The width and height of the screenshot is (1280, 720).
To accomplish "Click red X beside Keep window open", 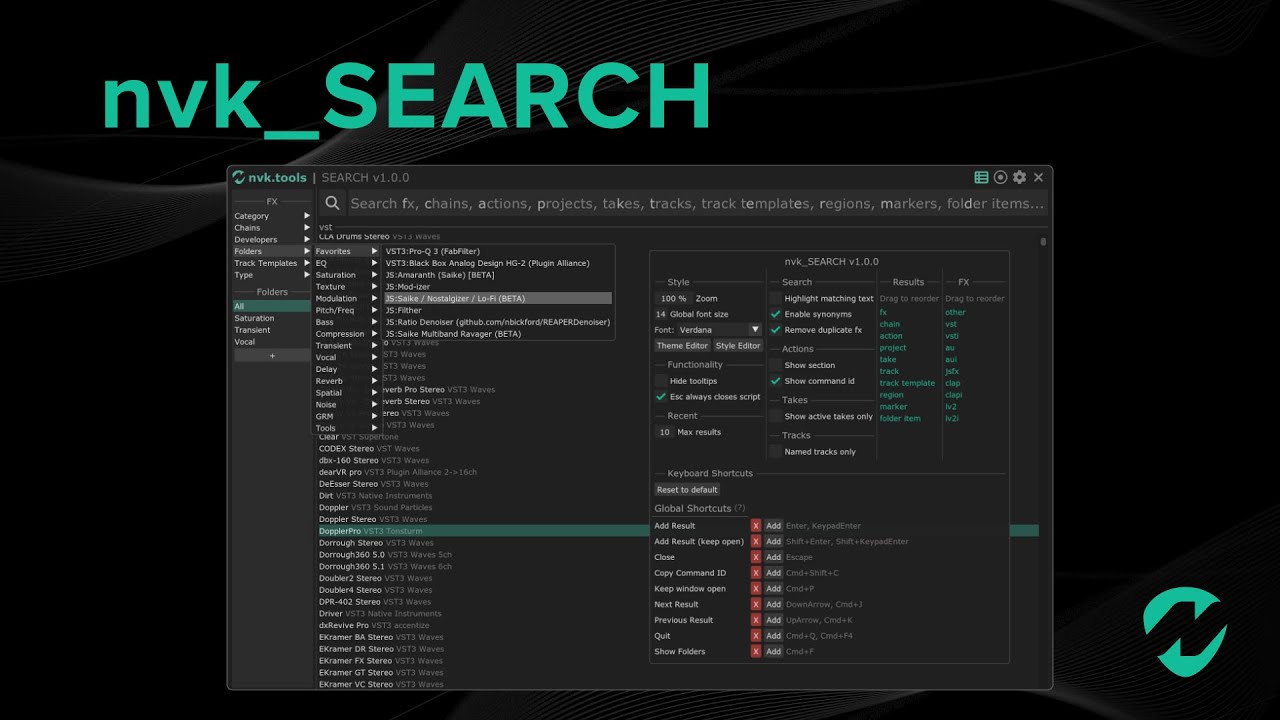I will tap(756, 589).
